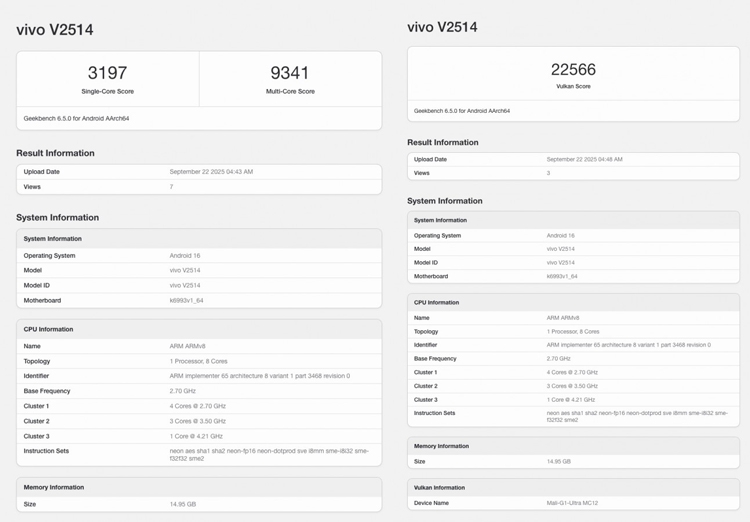The width and height of the screenshot is (750, 522).
Task: Click the Mali-G1-Ultra MC12 device name value
Action: [572, 503]
